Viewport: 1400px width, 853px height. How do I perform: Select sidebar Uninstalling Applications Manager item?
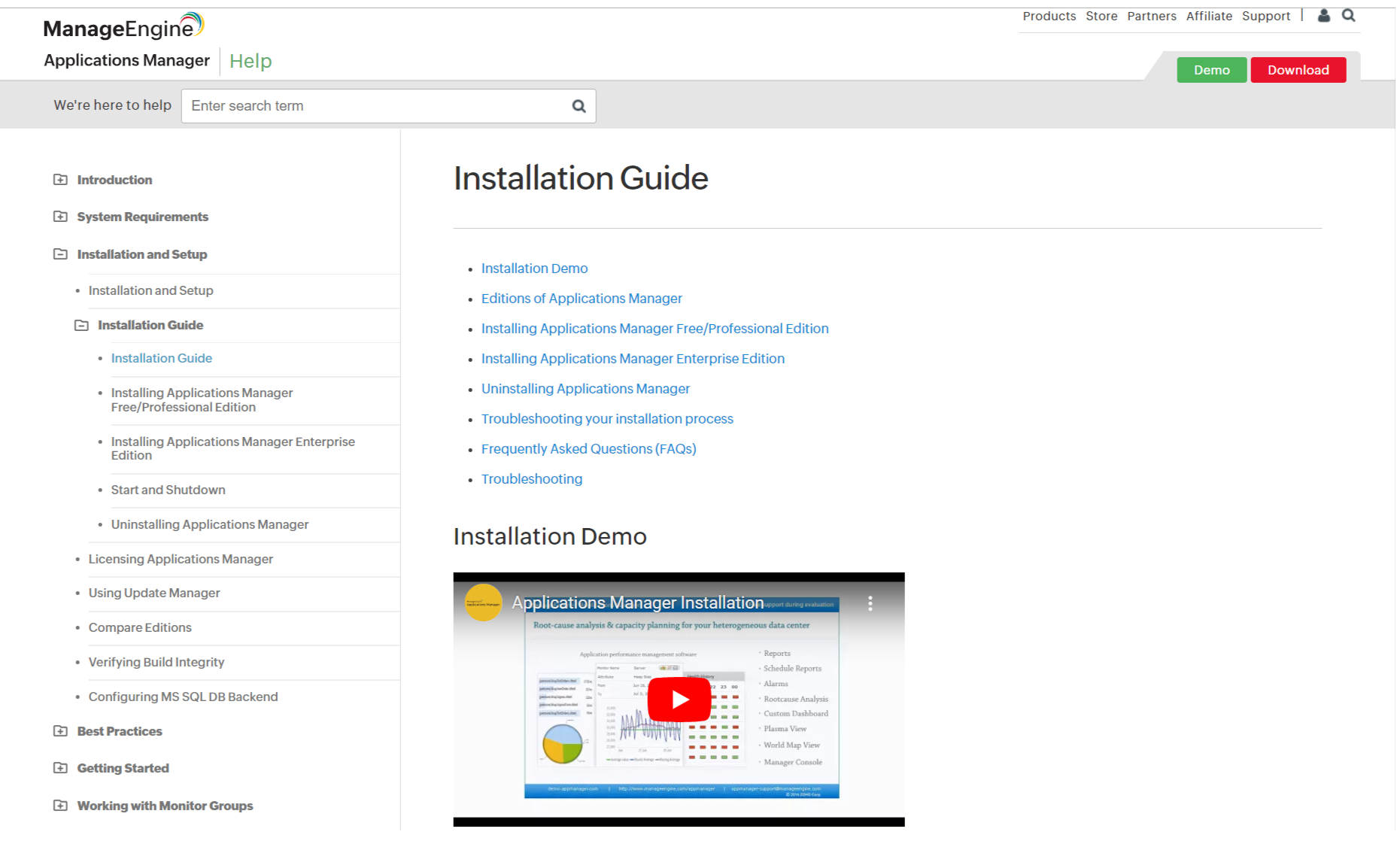pyautogui.click(x=210, y=524)
